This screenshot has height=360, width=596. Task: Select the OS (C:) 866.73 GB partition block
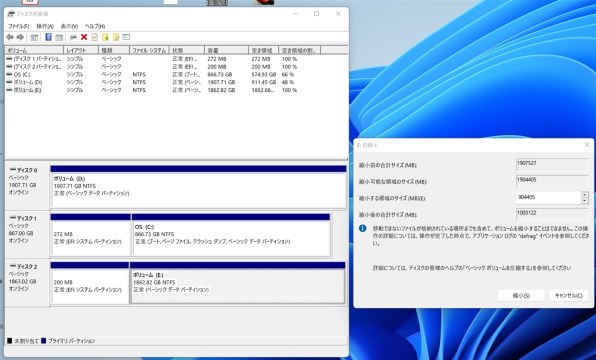point(231,235)
